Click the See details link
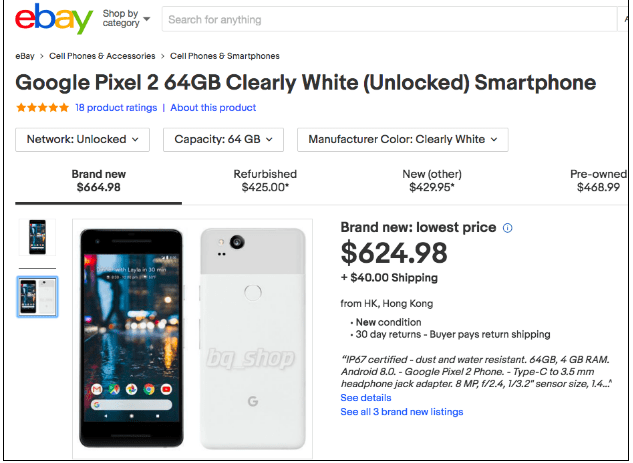The width and height of the screenshot is (633, 463). click(365, 398)
